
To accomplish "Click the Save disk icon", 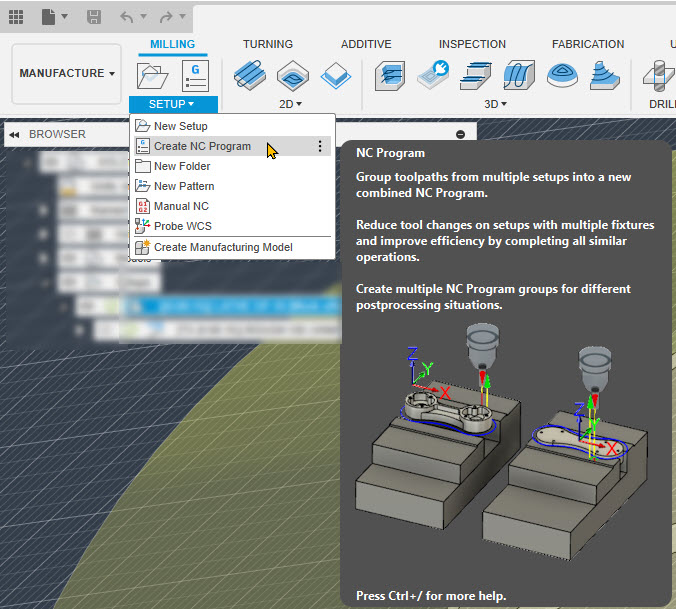I will pos(94,17).
